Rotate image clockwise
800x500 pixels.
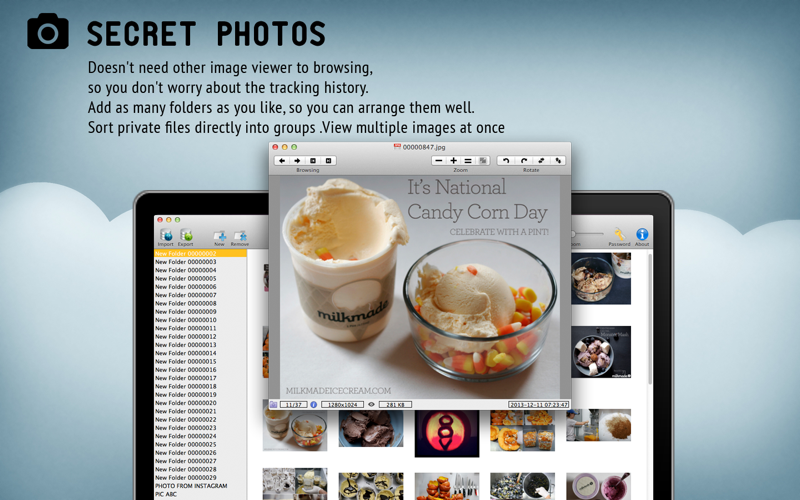(x=523, y=161)
